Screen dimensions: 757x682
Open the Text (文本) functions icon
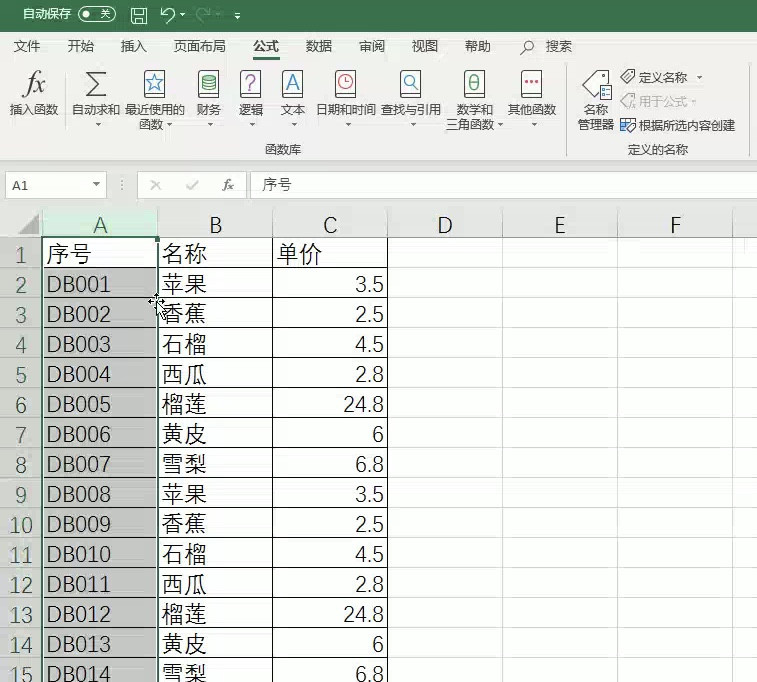(292, 85)
